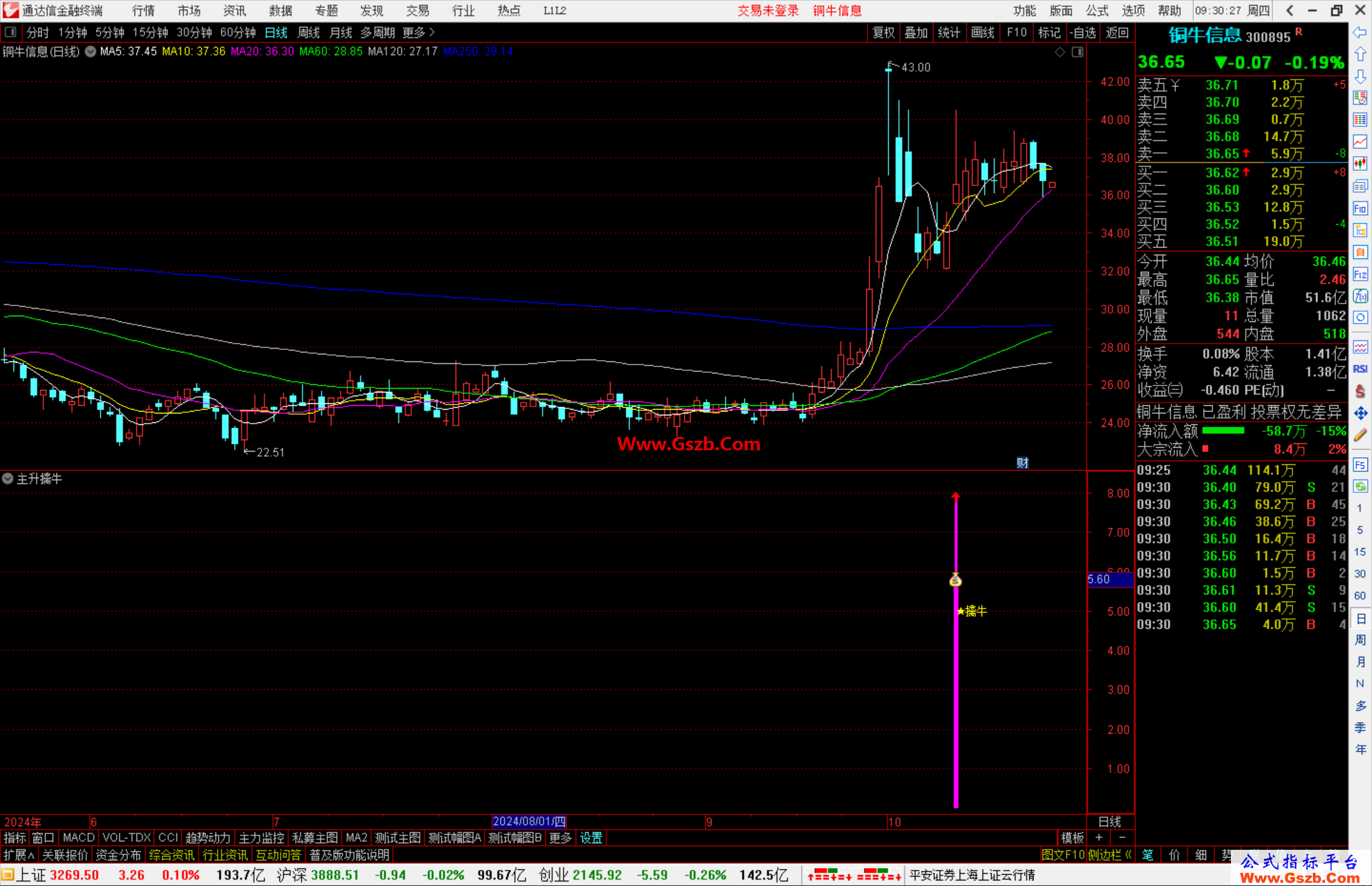Select the MACD indicator tab
The height and width of the screenshot is (886, 1372).
[79, 838]
